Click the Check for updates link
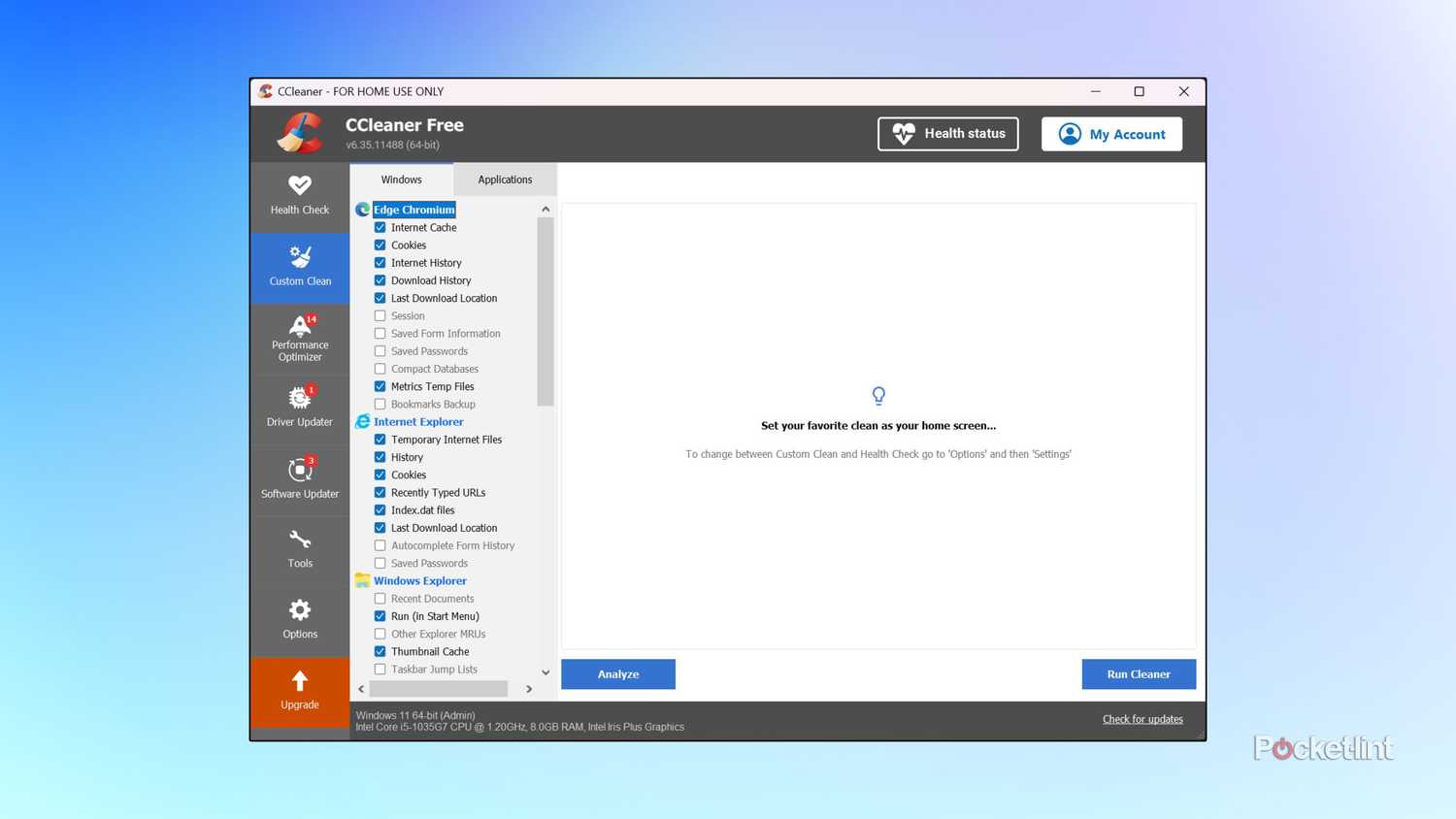The image size is (1456, 819). [x=1142, y=719]
